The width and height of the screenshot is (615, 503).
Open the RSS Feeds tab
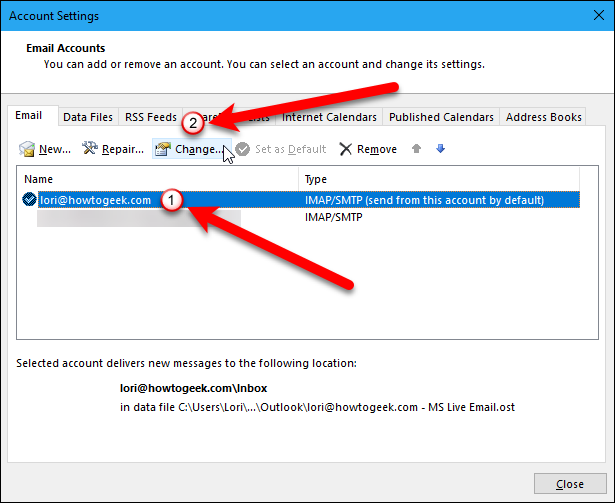(151, 117)
